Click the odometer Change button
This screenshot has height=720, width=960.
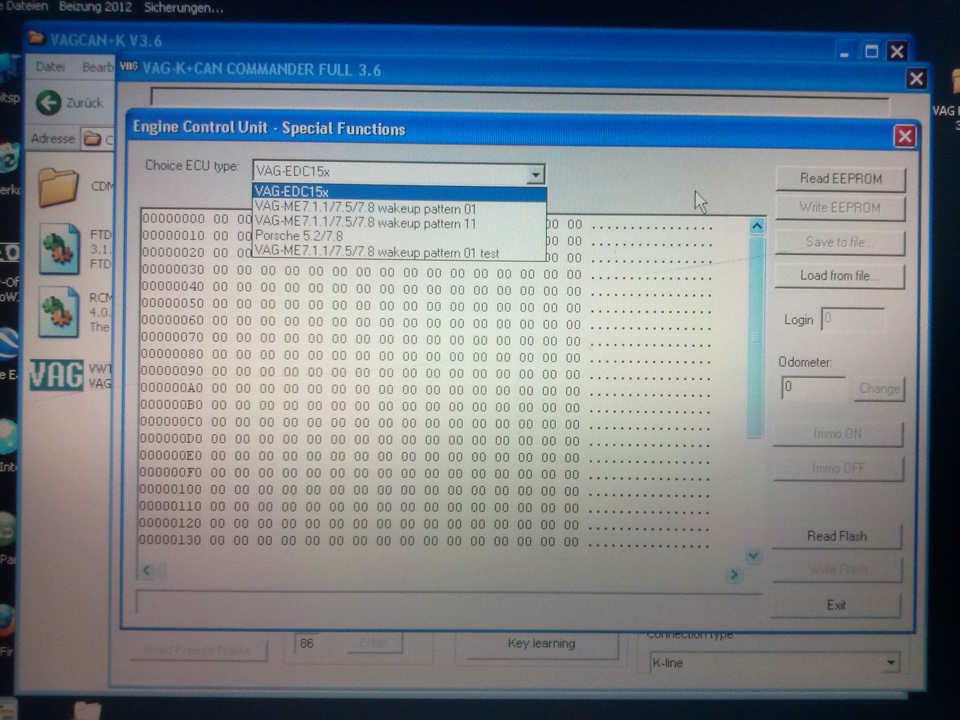tap(879, 389)
